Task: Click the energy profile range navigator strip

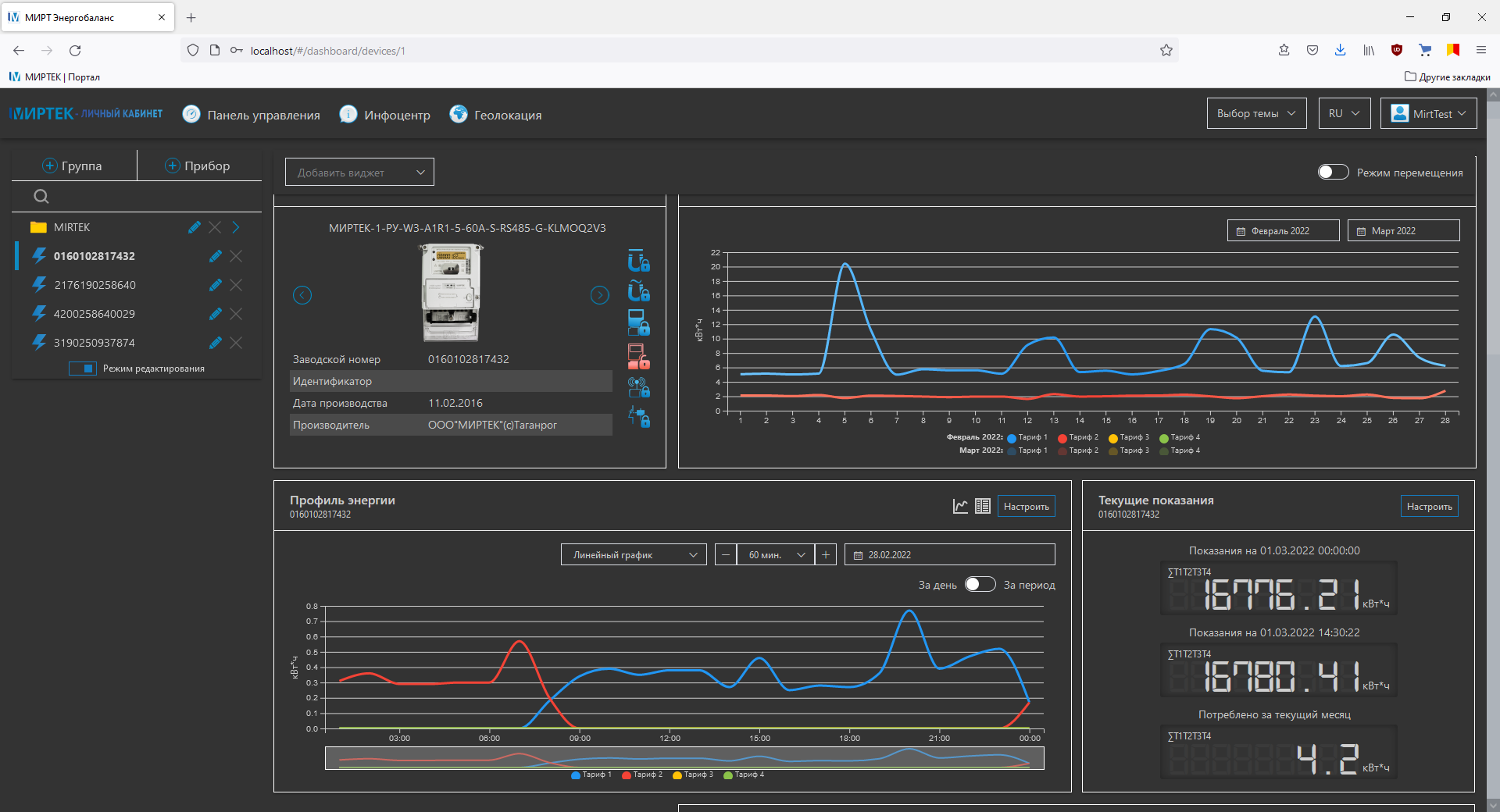Action: 684,757
